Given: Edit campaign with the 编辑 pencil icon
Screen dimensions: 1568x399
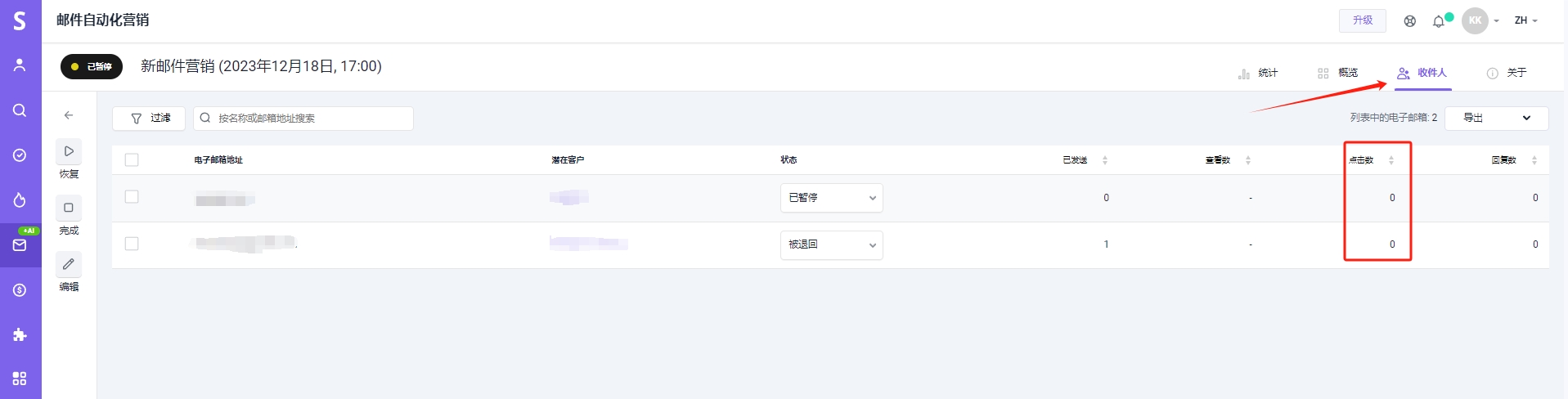Looking at the screenshot, I should click(69, 264).
